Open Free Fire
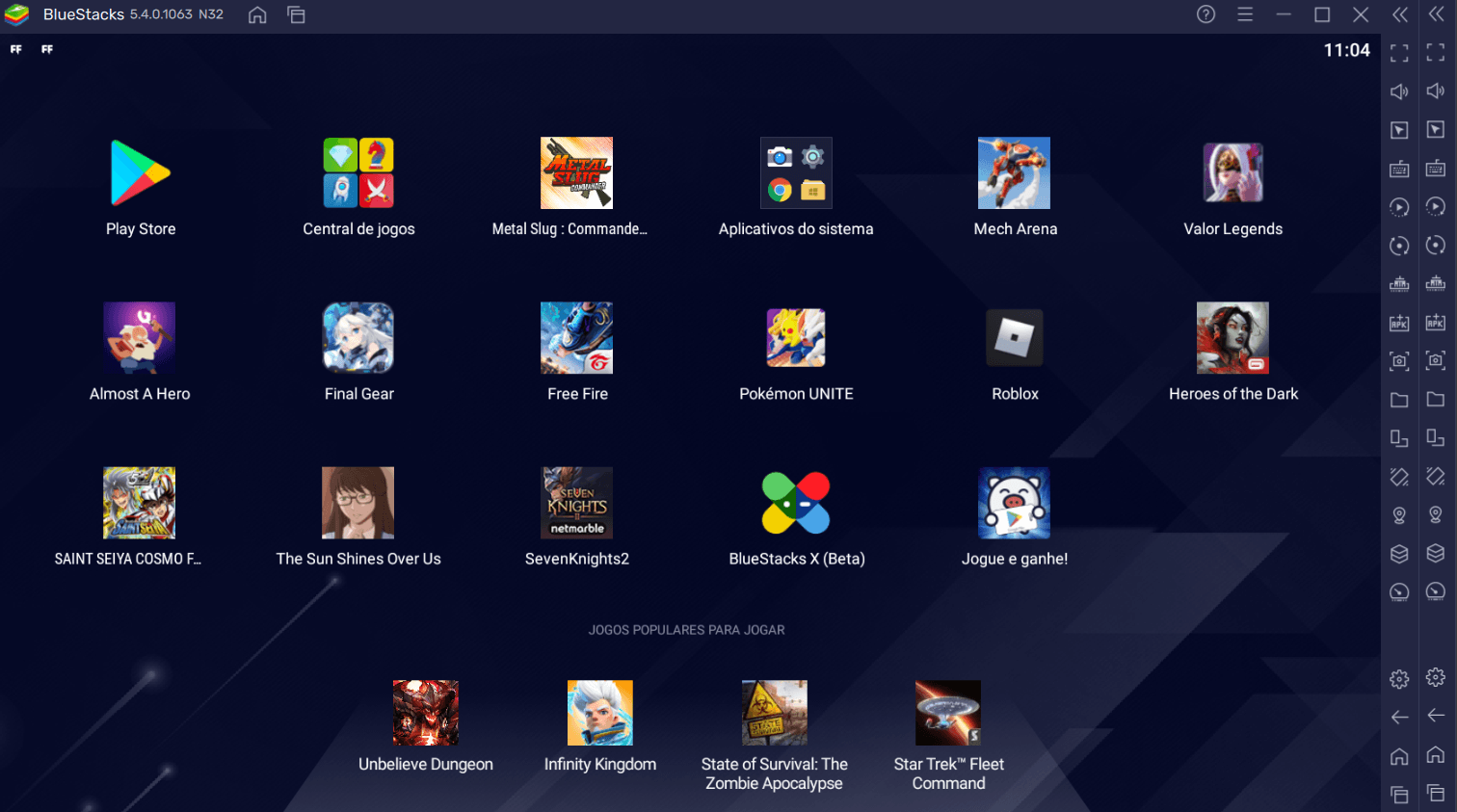 click(x=576, y=338)
